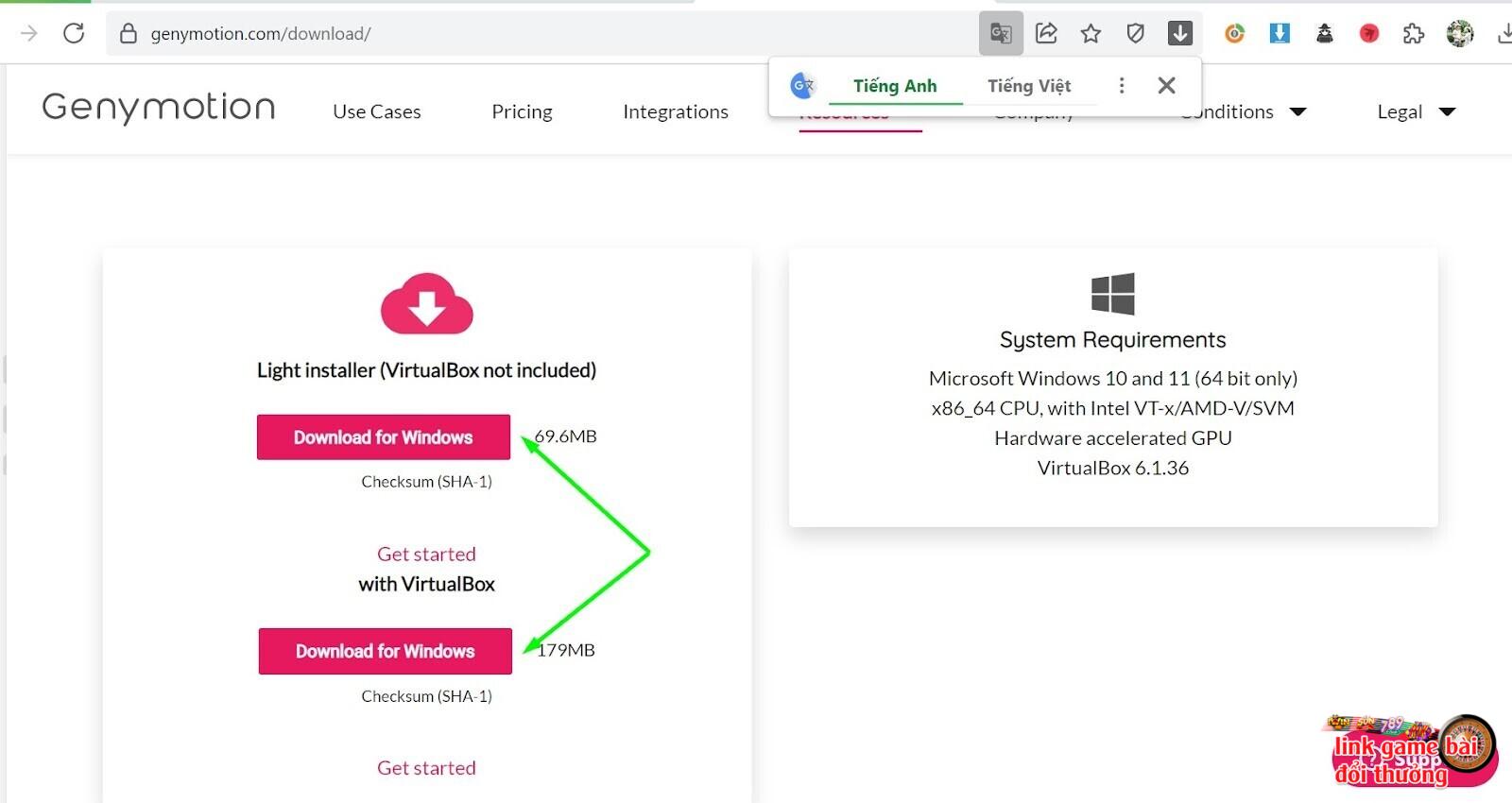This screenshot has height=803, width=1512.
Task: Click the red round extension icon
Action: (x=1369, y=34)
